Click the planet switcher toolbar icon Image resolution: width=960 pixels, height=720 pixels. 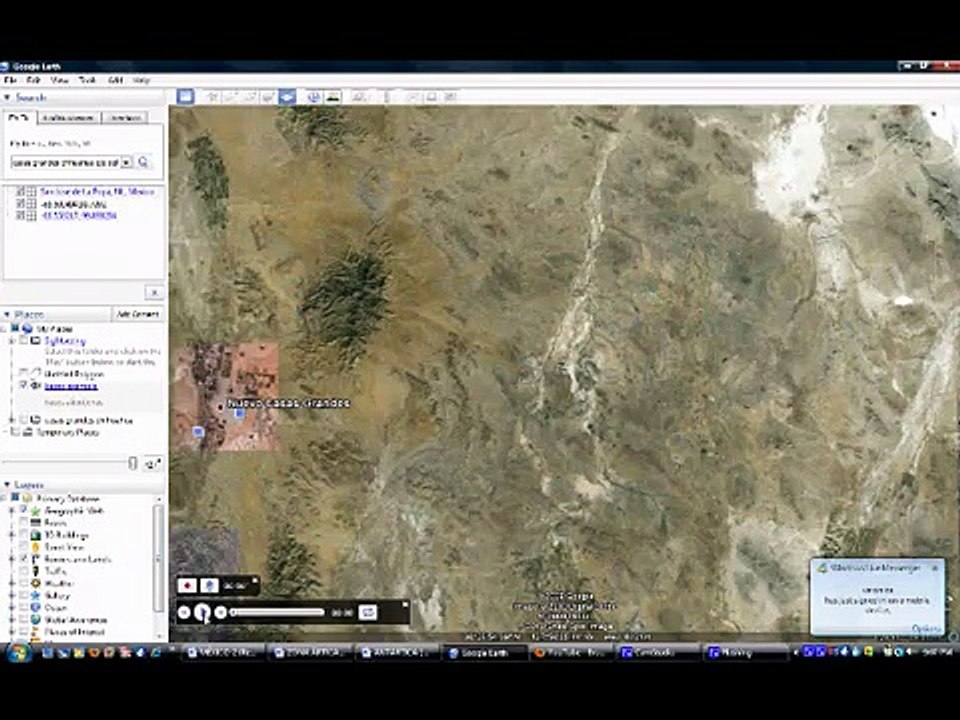click(x=359, y=96)
